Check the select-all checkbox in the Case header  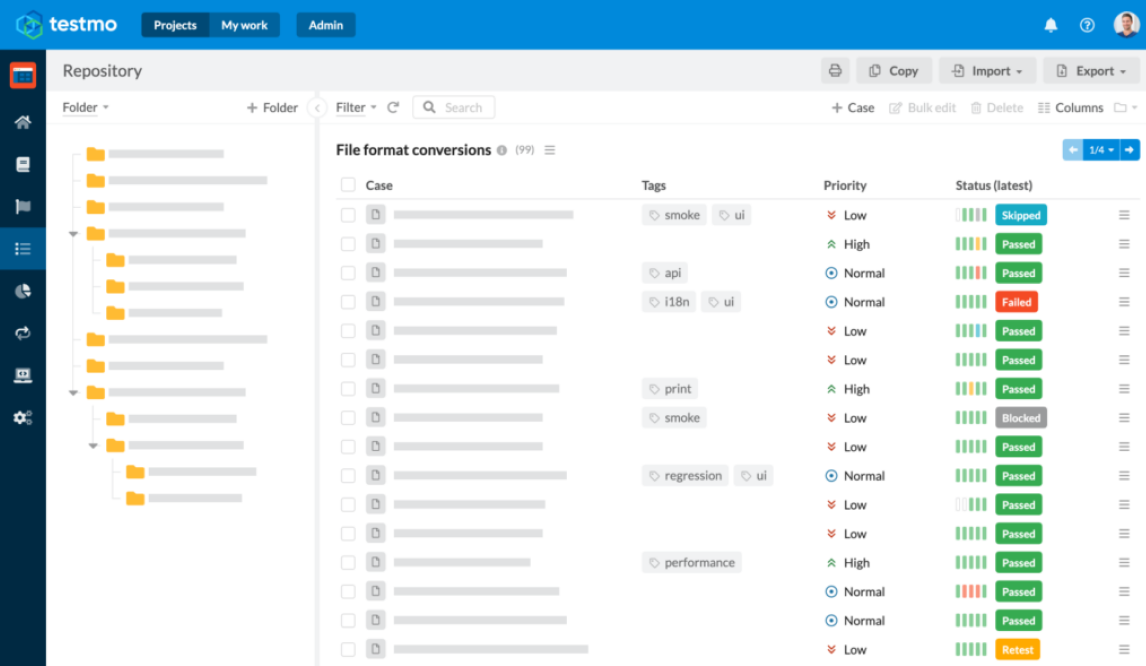click(347, 185)
